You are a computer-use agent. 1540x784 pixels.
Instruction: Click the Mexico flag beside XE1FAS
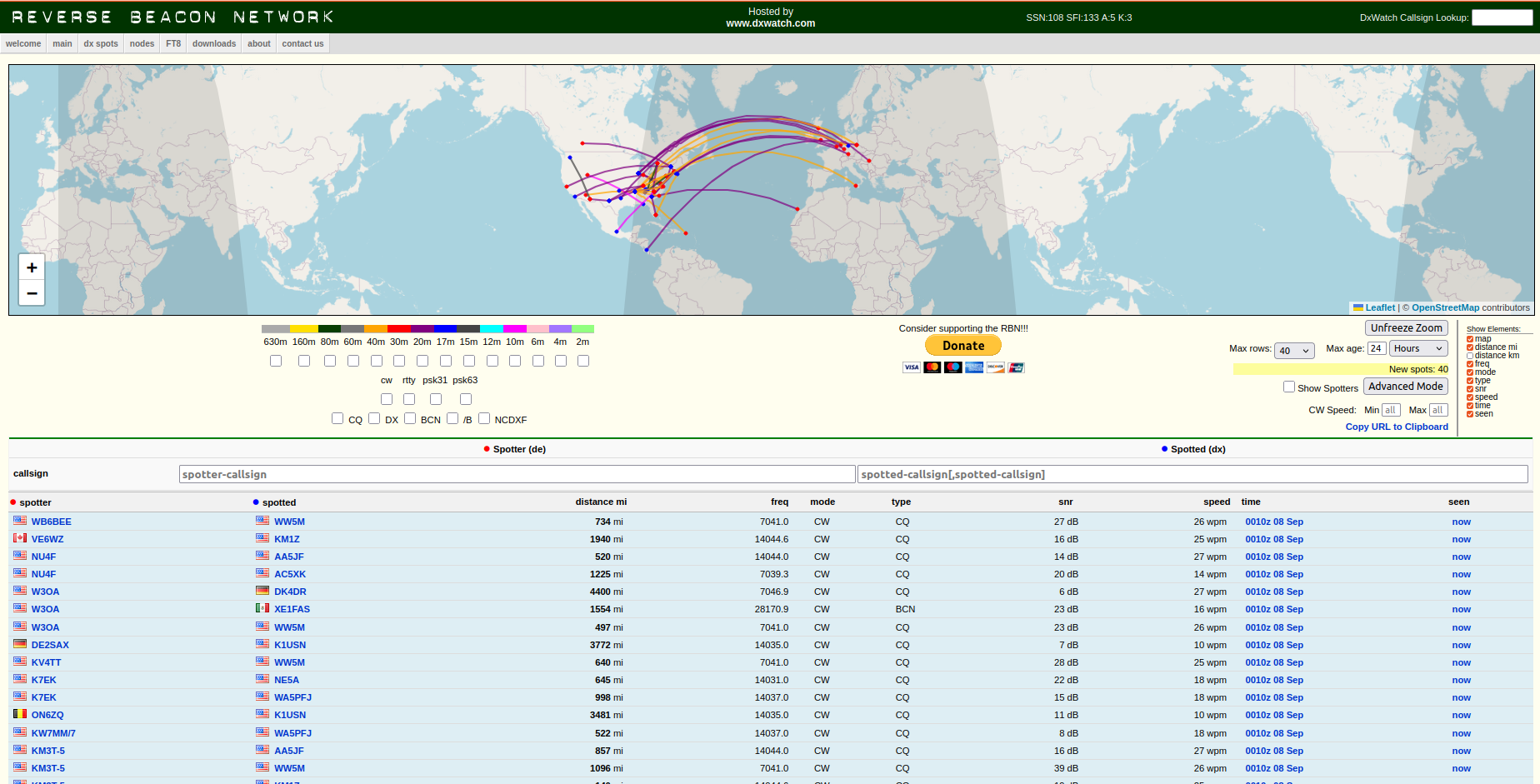pyautogui.click(x=262, y=608)
